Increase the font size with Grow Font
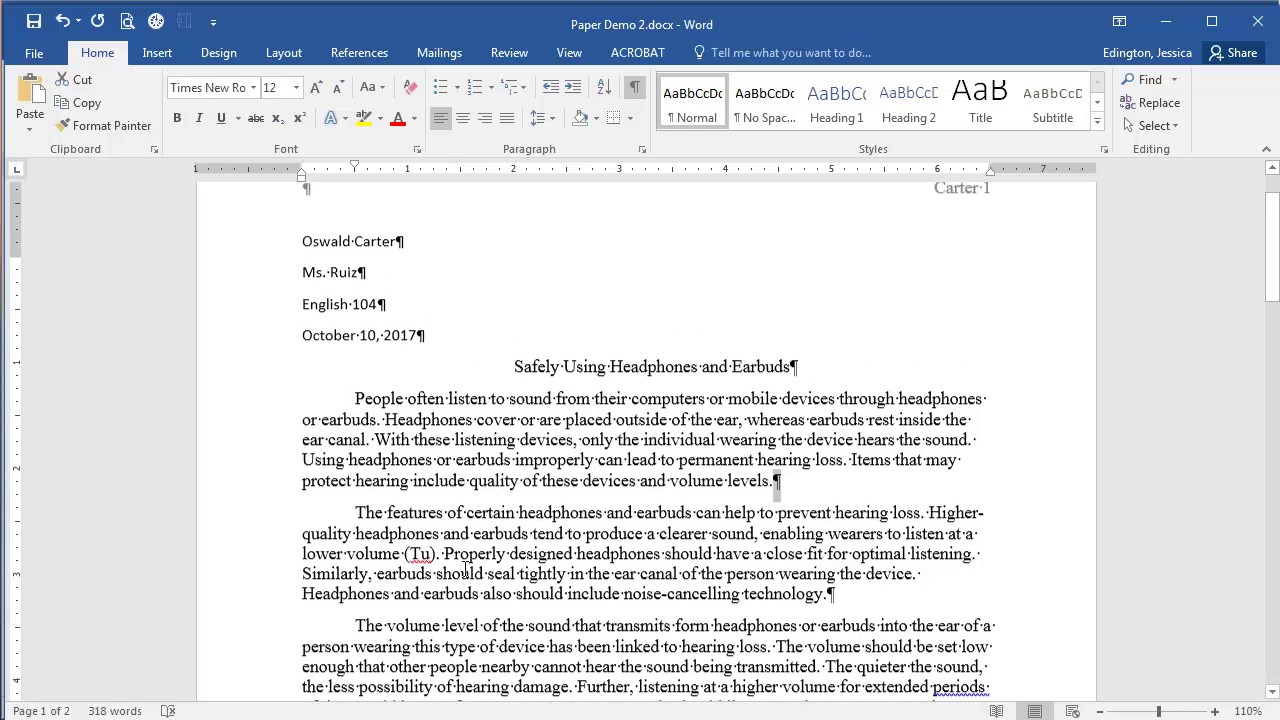The image size is (1280, 720). 316,88
